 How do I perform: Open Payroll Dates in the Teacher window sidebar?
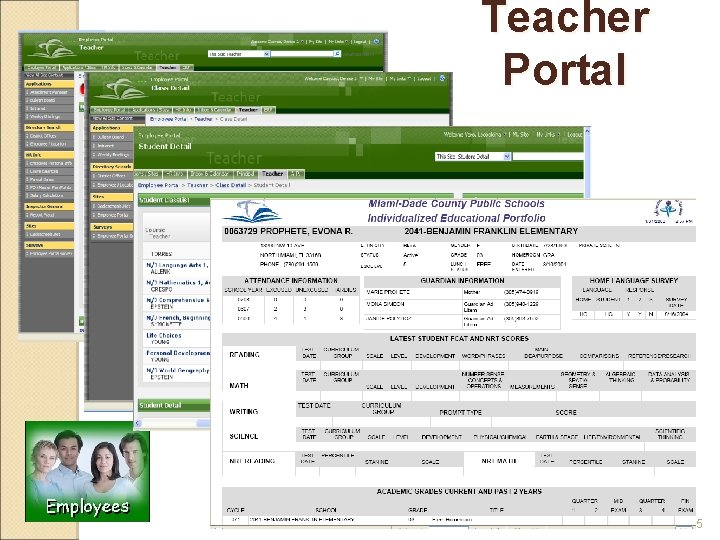tap(49, 180)
